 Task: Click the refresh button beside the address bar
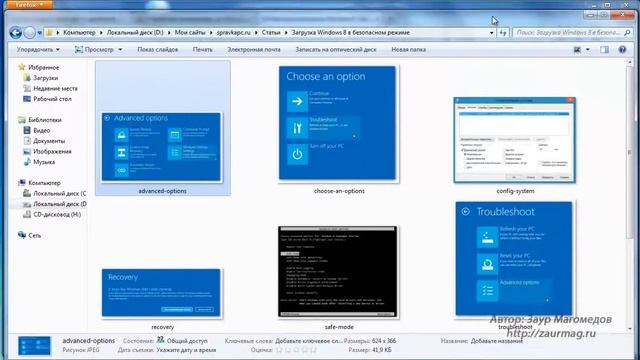[503, 33]
